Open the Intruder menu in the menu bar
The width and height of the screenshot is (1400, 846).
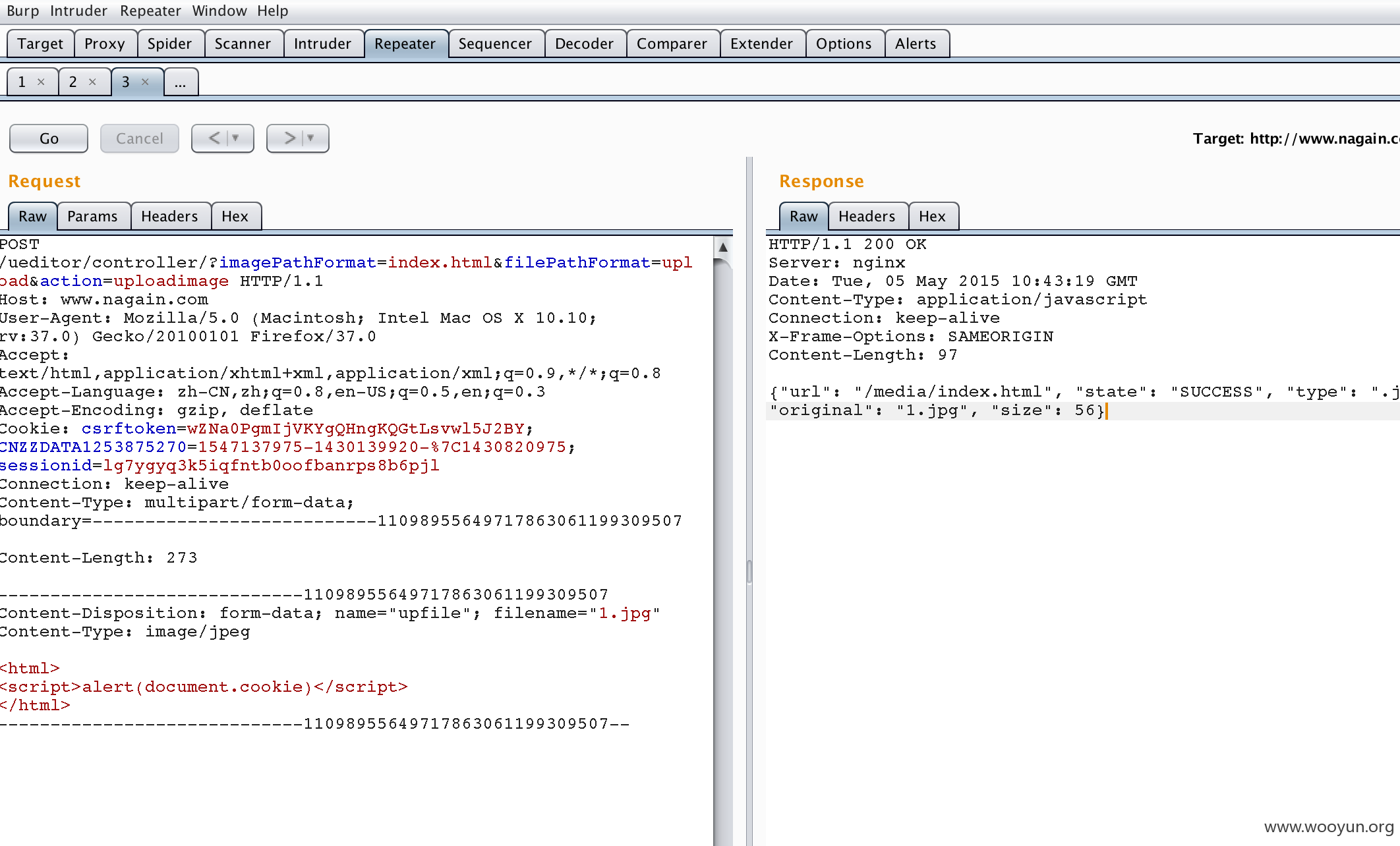(x=78, y=11)
